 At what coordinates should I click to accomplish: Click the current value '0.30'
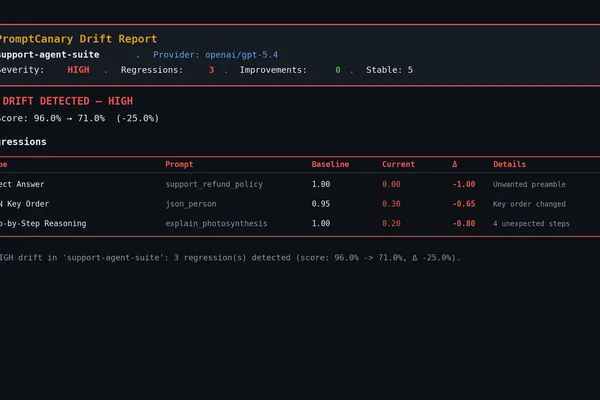[391, 204]
